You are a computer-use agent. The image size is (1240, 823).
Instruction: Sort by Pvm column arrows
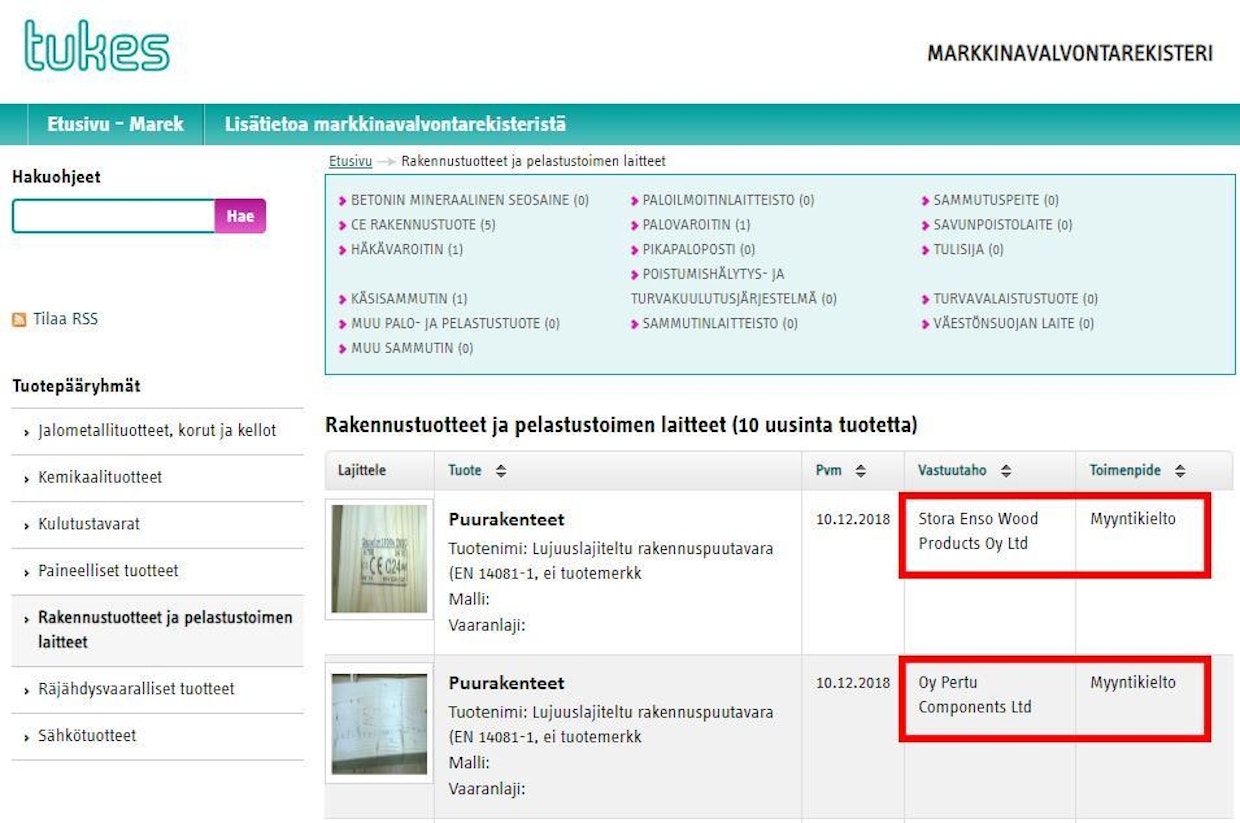click(859, 471)
